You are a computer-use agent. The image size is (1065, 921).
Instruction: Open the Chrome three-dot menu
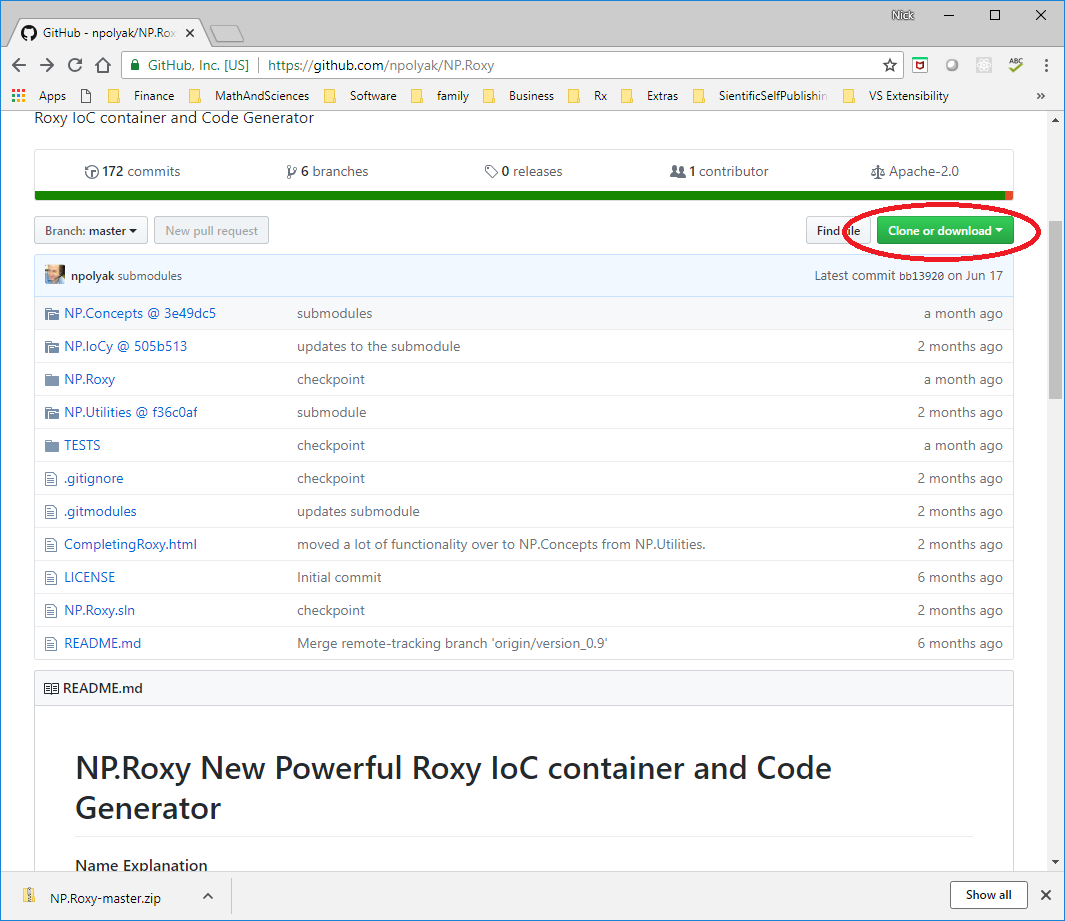[1046, 65]
